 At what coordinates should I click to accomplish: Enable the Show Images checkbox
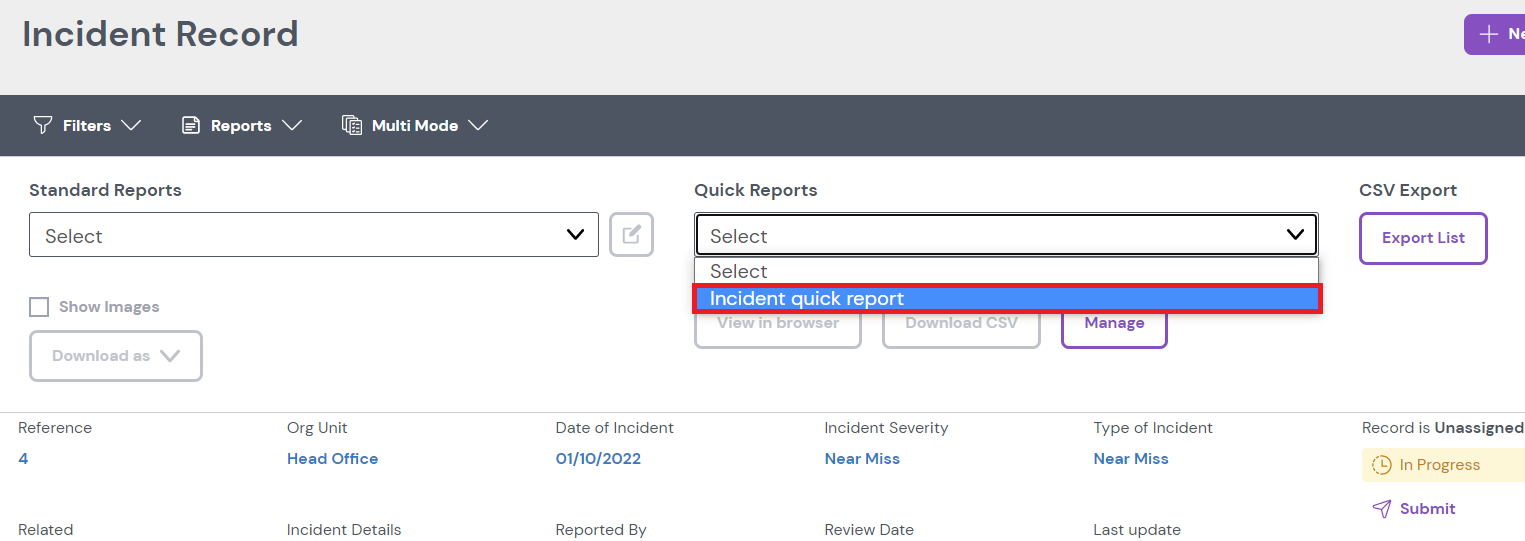[x=39, y=307]
